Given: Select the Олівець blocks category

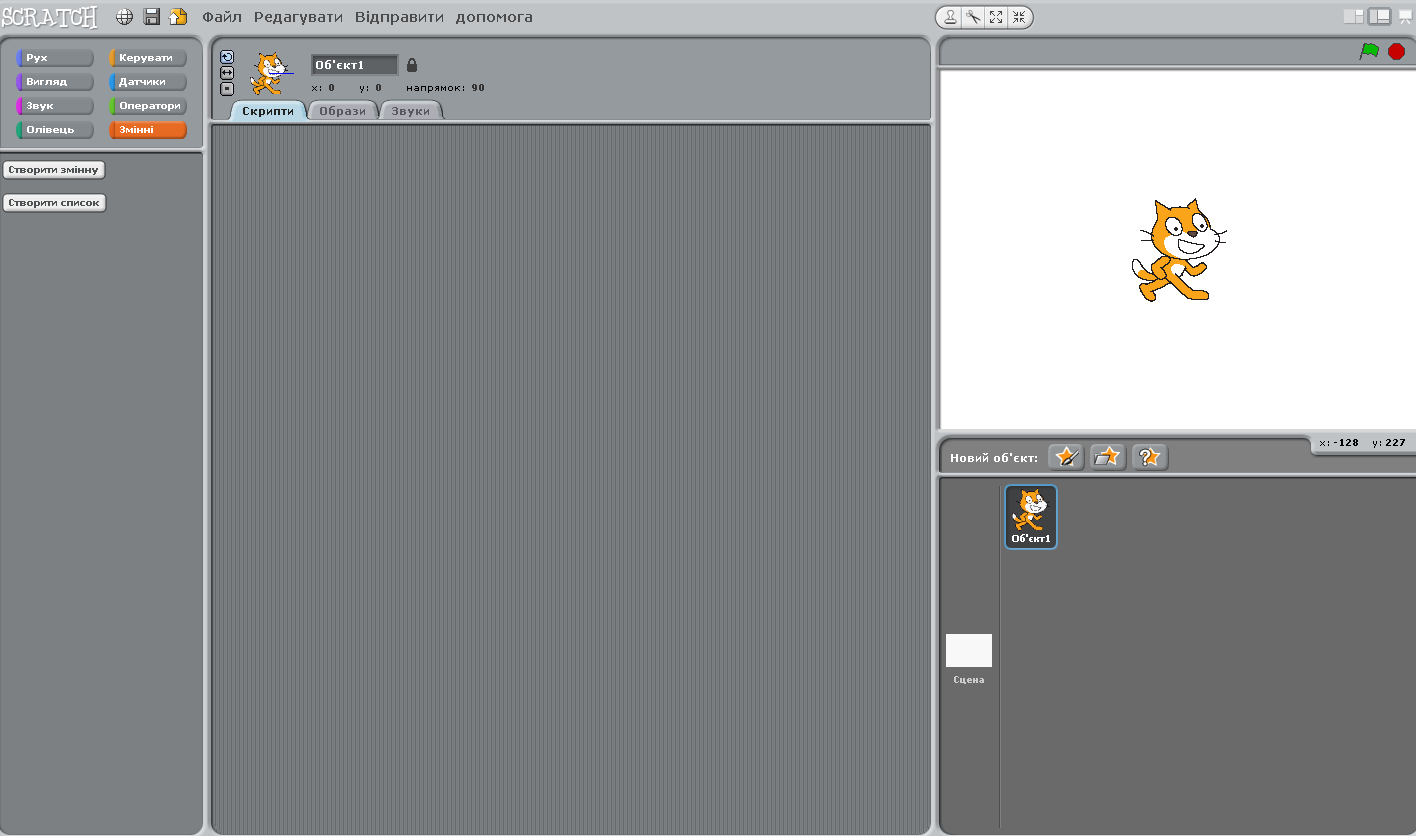Looking at the screenshot, I should 55,130.
